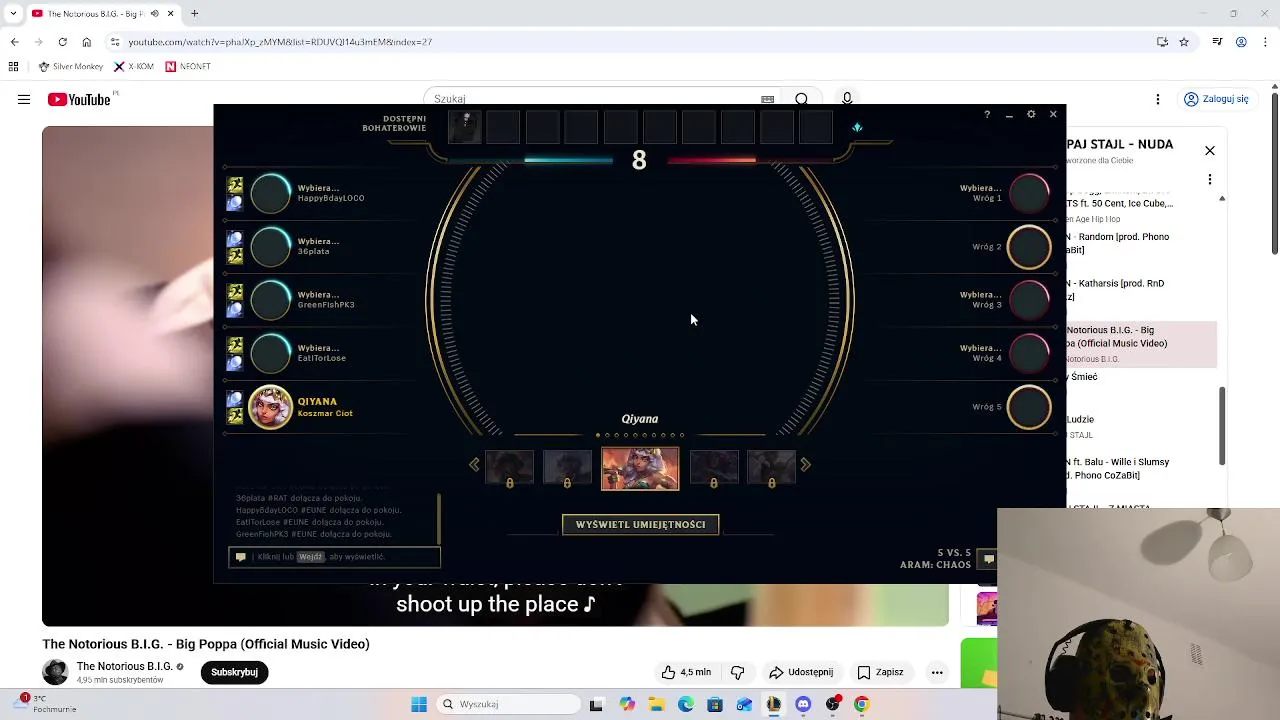Image resolution: width=1280 pixels, height=720 pixels.
Task: Open Chrome media control icon
Action: 1217,42
